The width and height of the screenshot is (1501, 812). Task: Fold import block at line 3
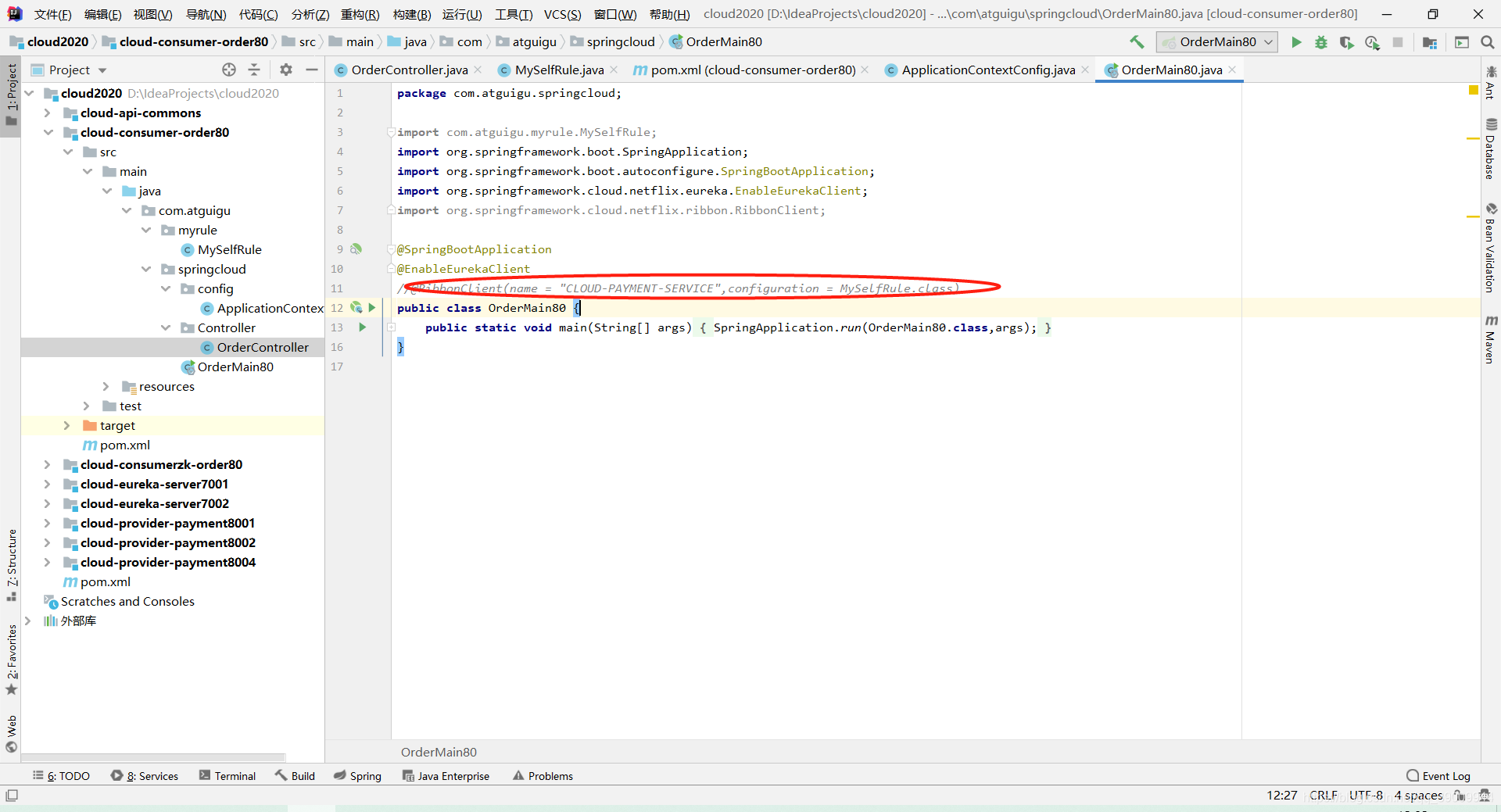point(391,132)
